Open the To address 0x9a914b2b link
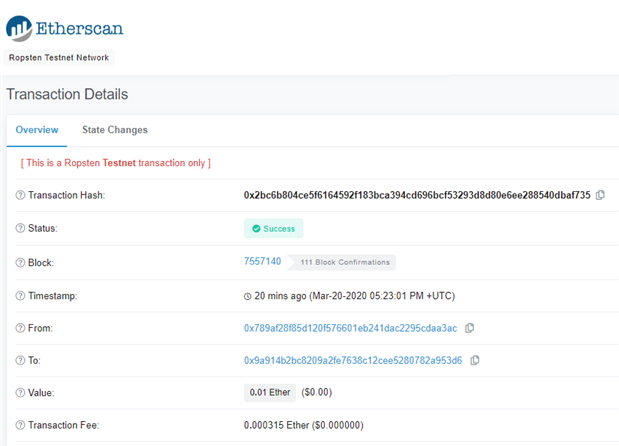 click(x=353, y=360)
